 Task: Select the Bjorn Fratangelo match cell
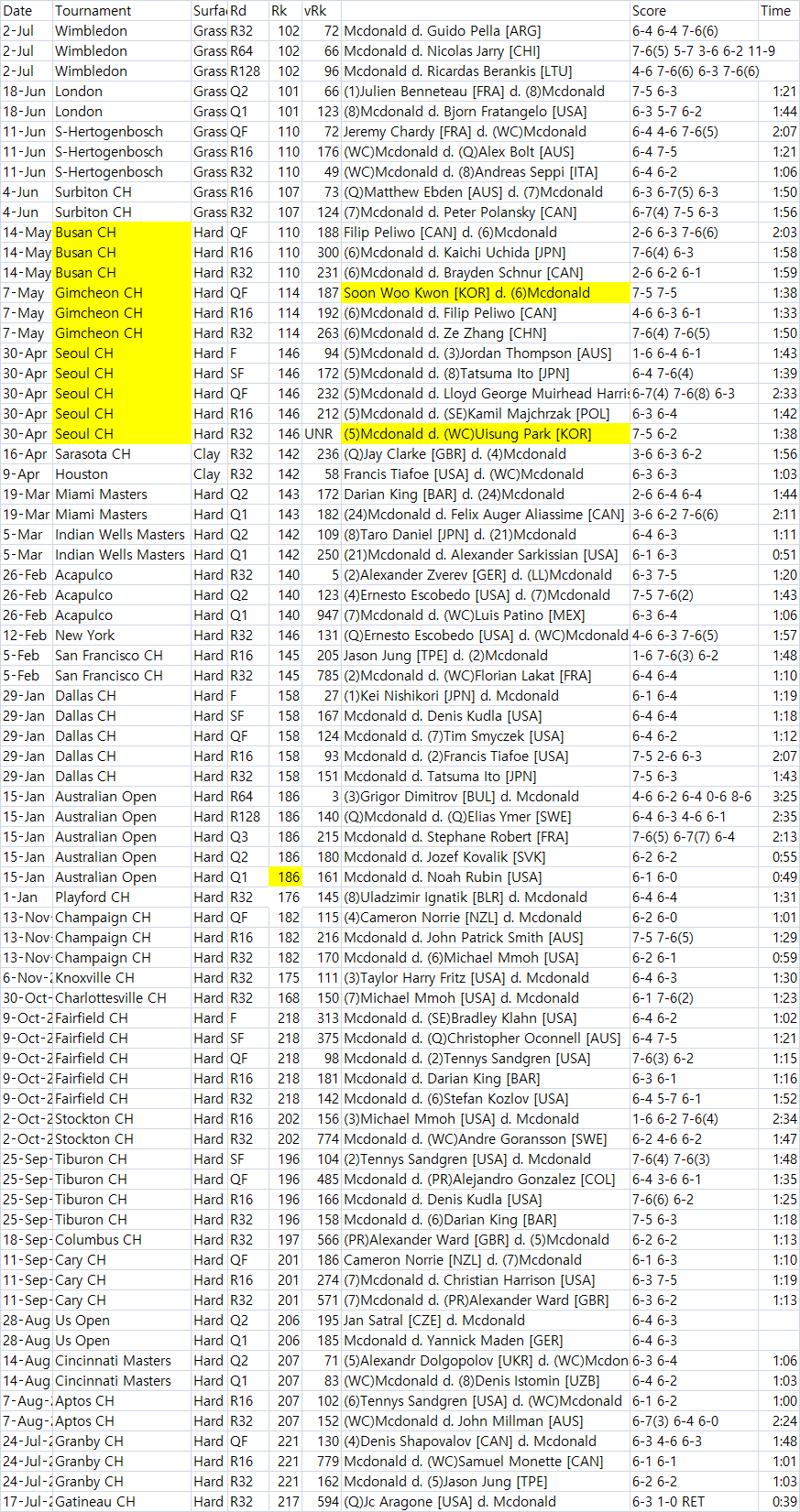[x=486, y=111]
